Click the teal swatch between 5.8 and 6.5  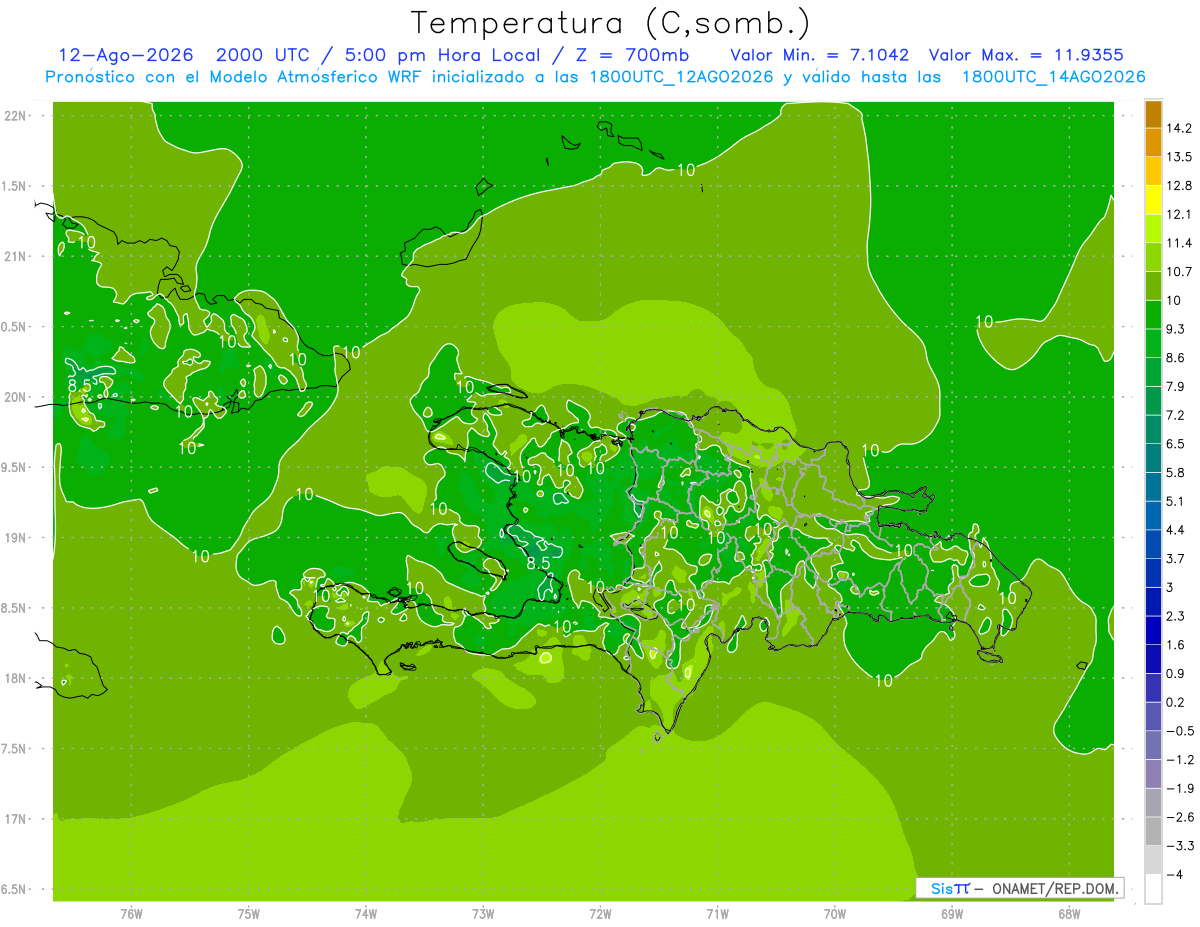(x=1153, y=458)
